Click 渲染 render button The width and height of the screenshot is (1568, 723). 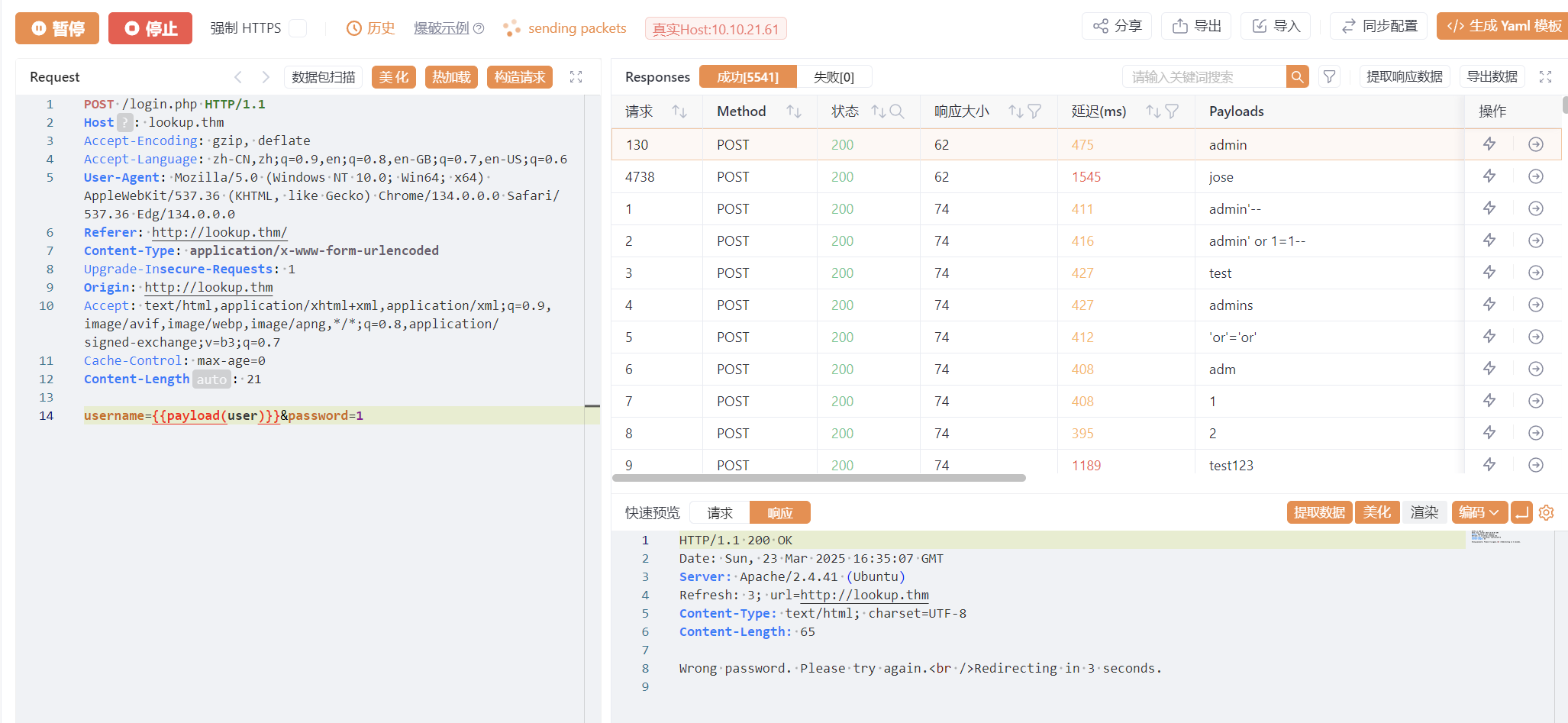[1424, 512]
